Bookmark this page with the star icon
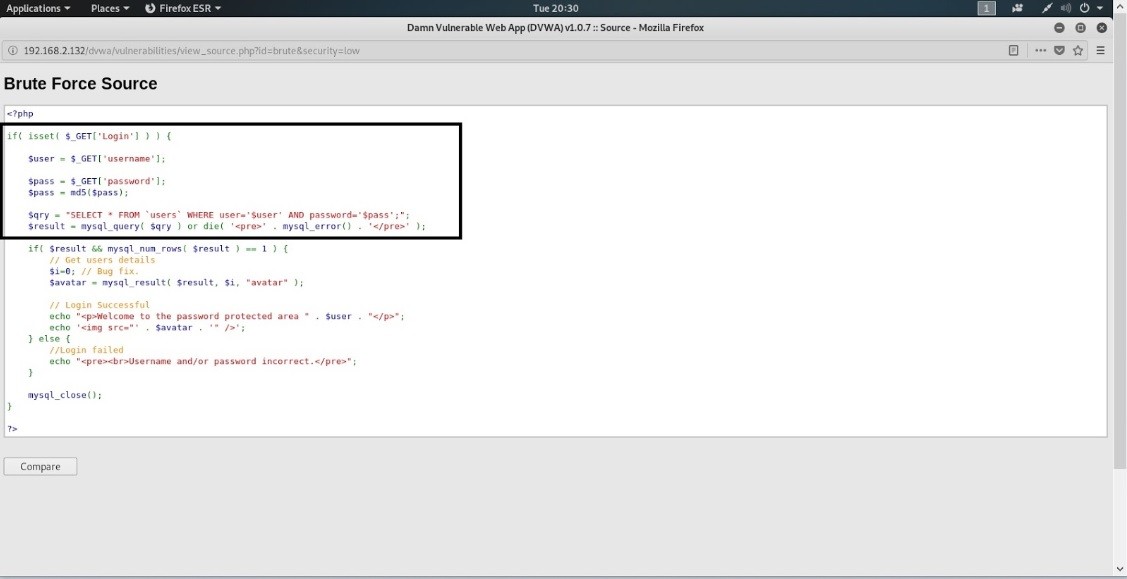Image resolution: width=1127 pixels, height=579 pixels. (1078, 51)
